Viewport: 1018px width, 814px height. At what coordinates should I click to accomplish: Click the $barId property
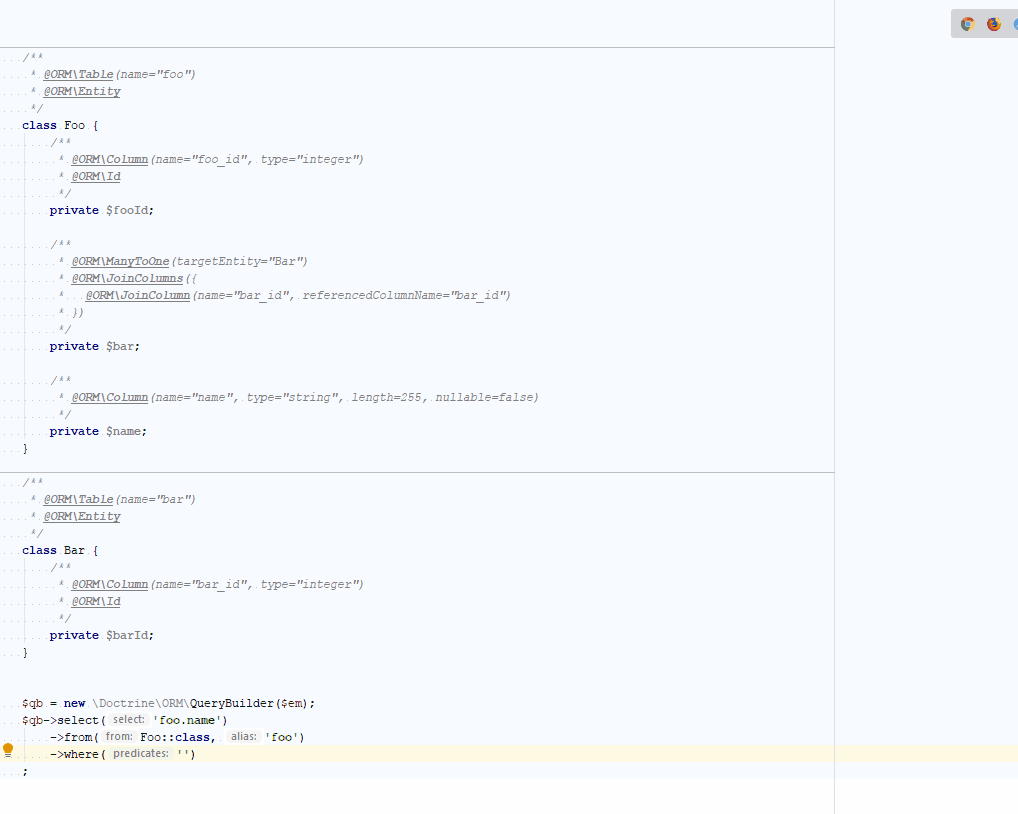128,635
